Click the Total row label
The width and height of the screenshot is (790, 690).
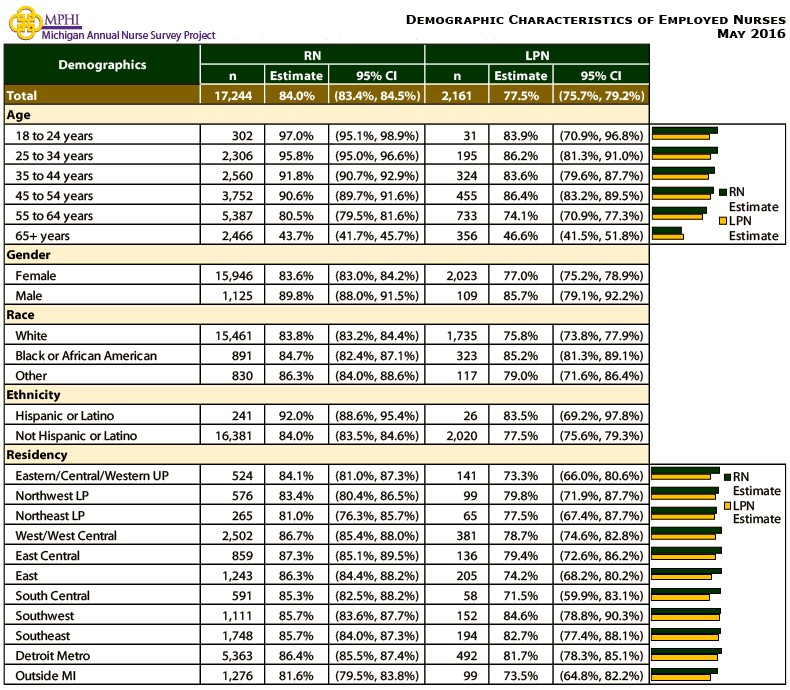click(x=24, y=95)
